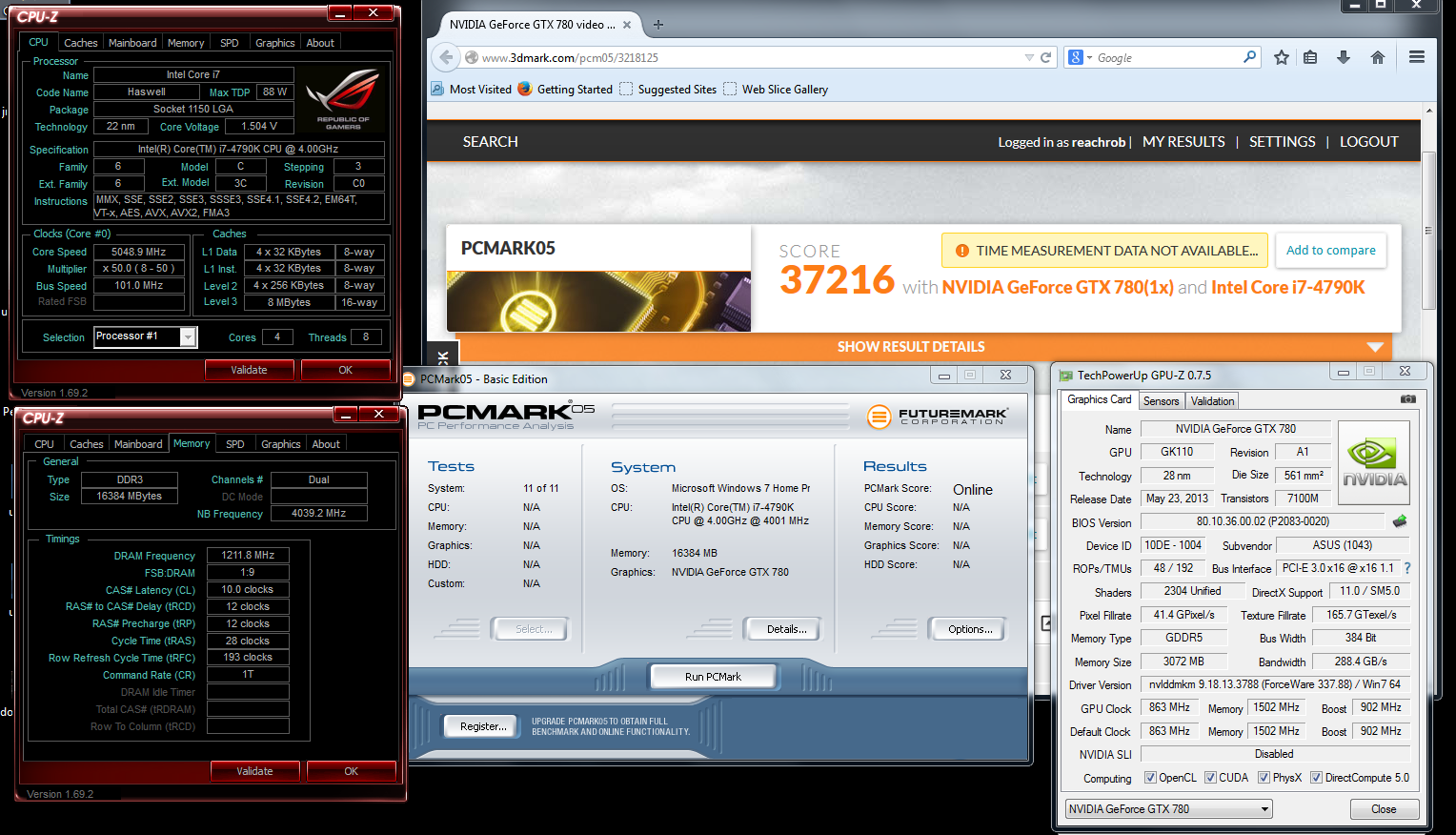
Task: Open the Web Slice Gallery bookmark
Action: point(776,89)
